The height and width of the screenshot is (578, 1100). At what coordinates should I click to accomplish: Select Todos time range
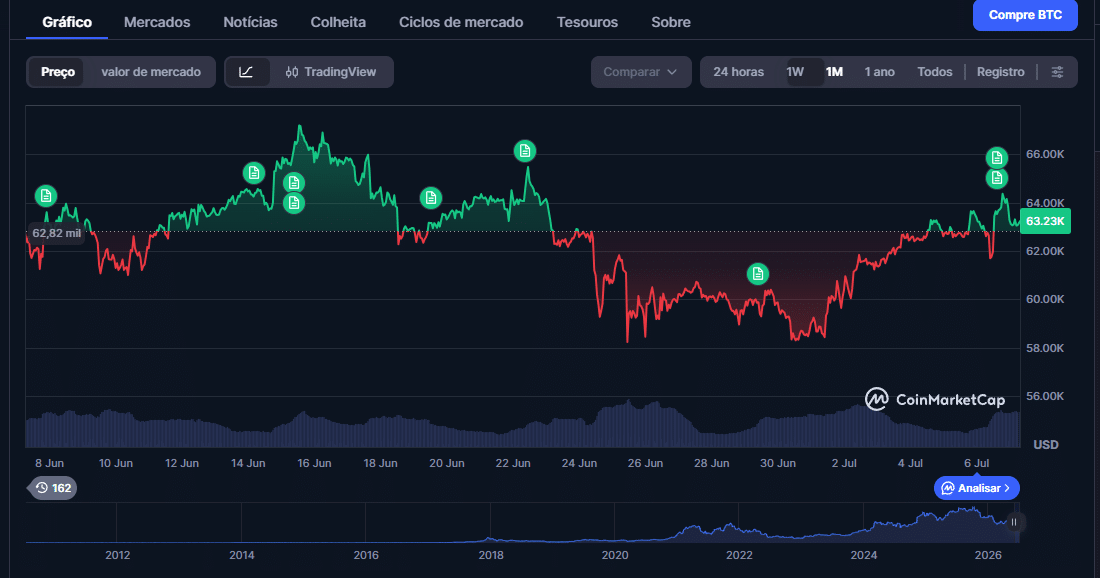click(935, 72)
